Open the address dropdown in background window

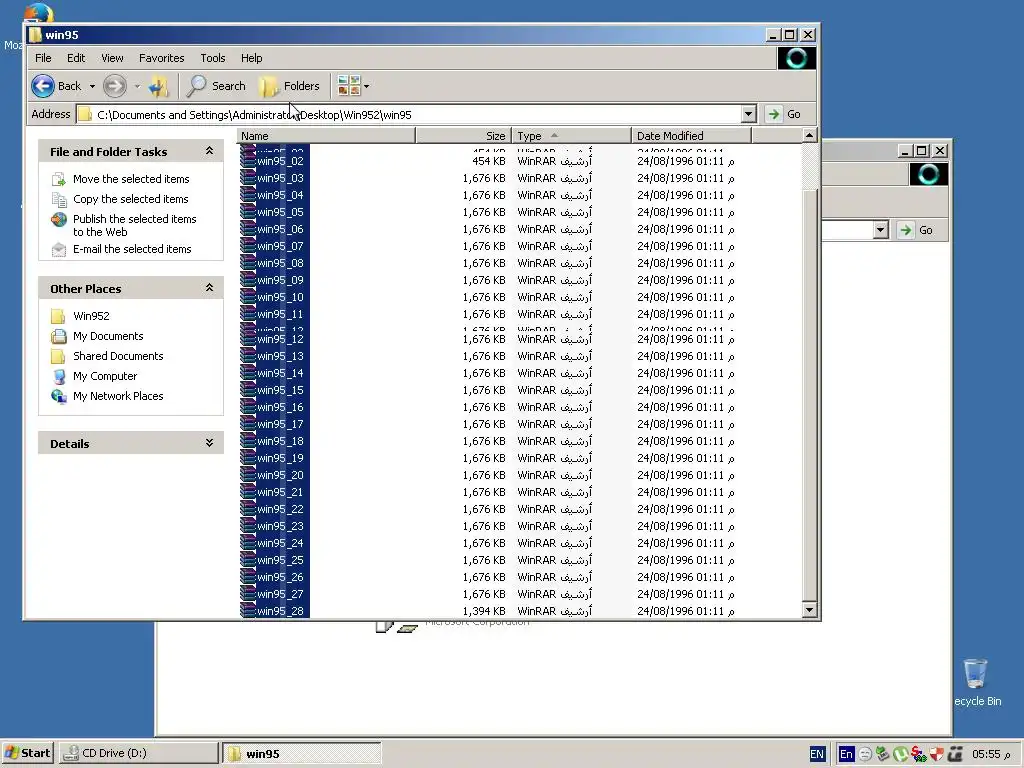880,230
